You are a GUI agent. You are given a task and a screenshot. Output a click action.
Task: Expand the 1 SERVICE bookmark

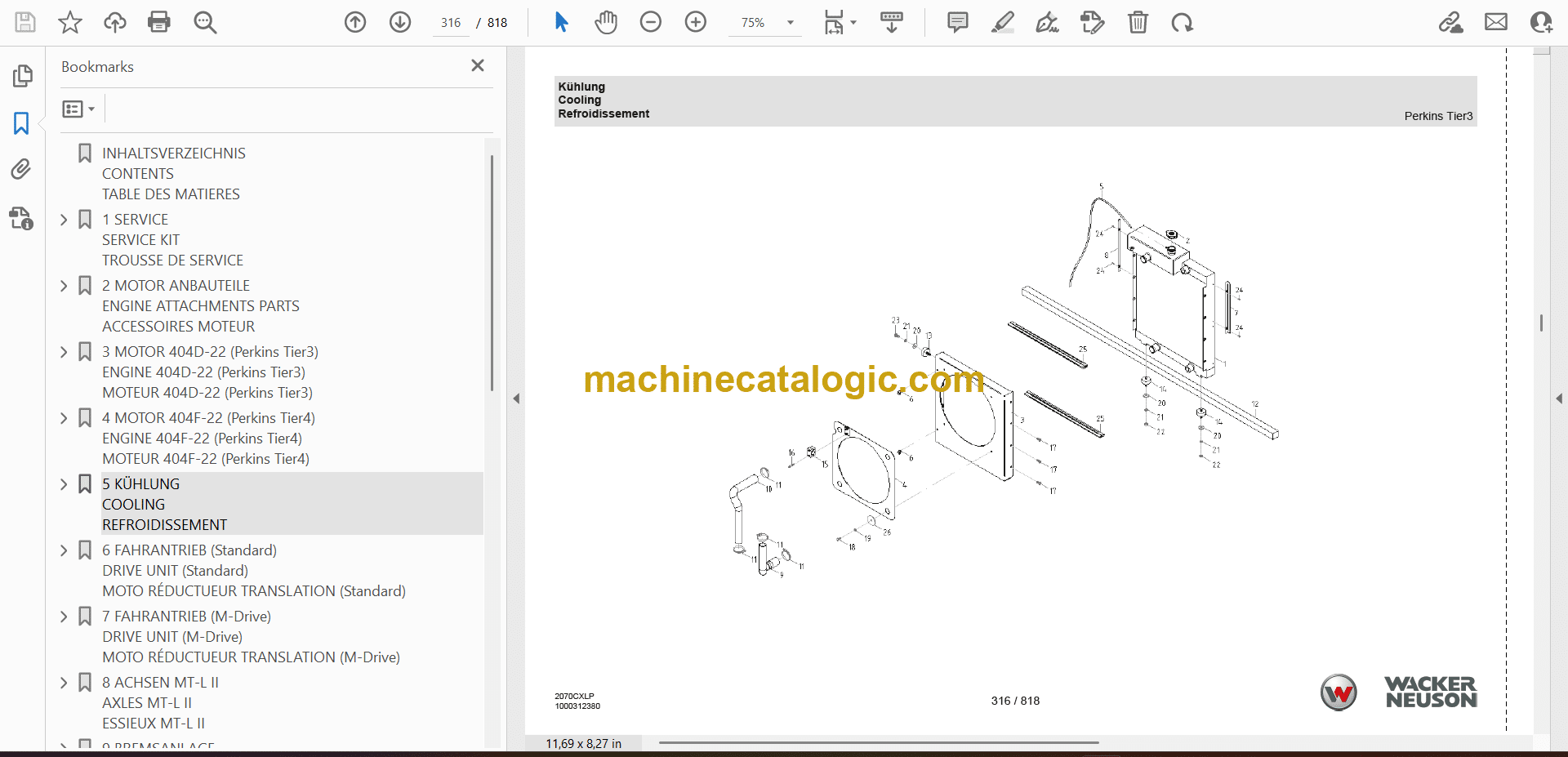tap(64, 220)
